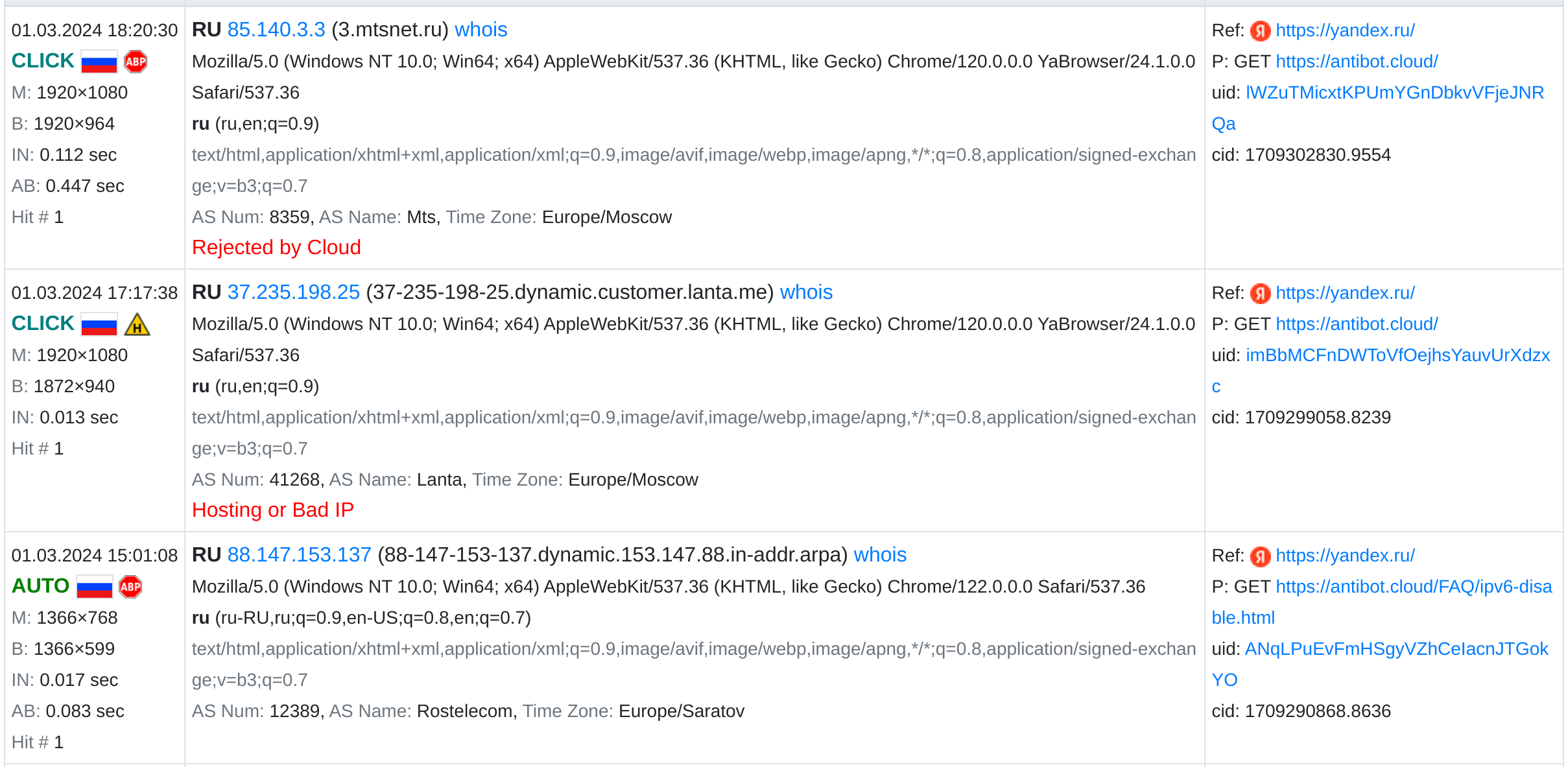This screenshot has height=767, width=1568.
Task: Click the Yandex referrer icon in the first row
Action: click(1260, 30)
